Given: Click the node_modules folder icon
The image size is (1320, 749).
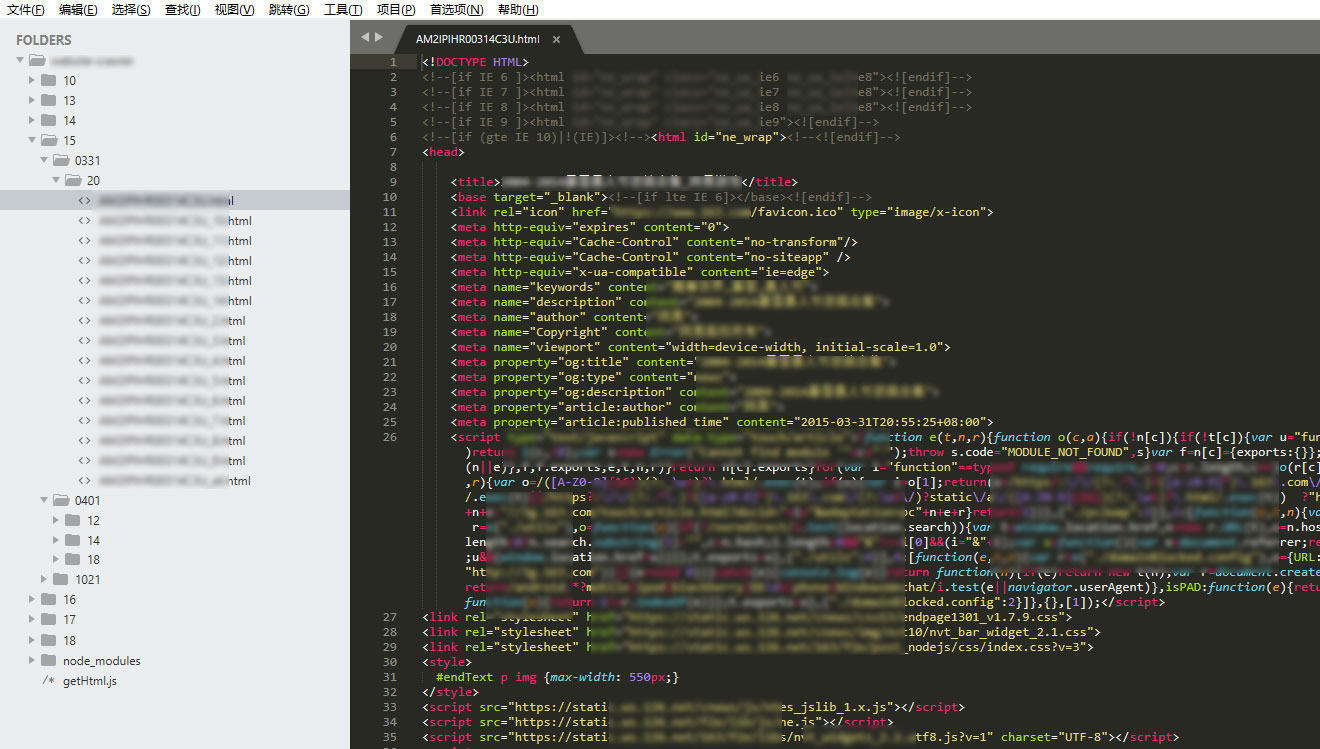Looking at the screenshot, I should pyautogui.click(x=48, y=660).
